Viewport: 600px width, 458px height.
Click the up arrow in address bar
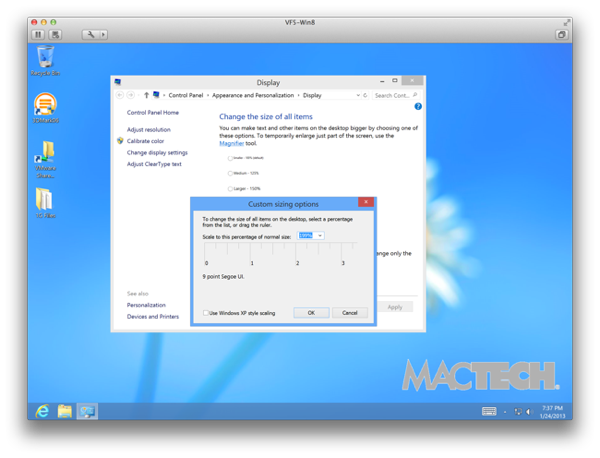146,95
